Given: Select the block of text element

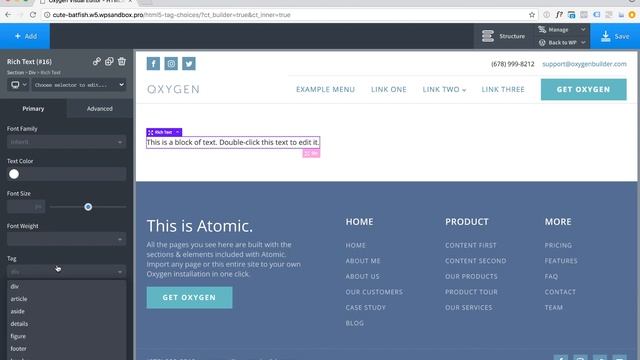Looking at the screenshot, I should (233, 142).
